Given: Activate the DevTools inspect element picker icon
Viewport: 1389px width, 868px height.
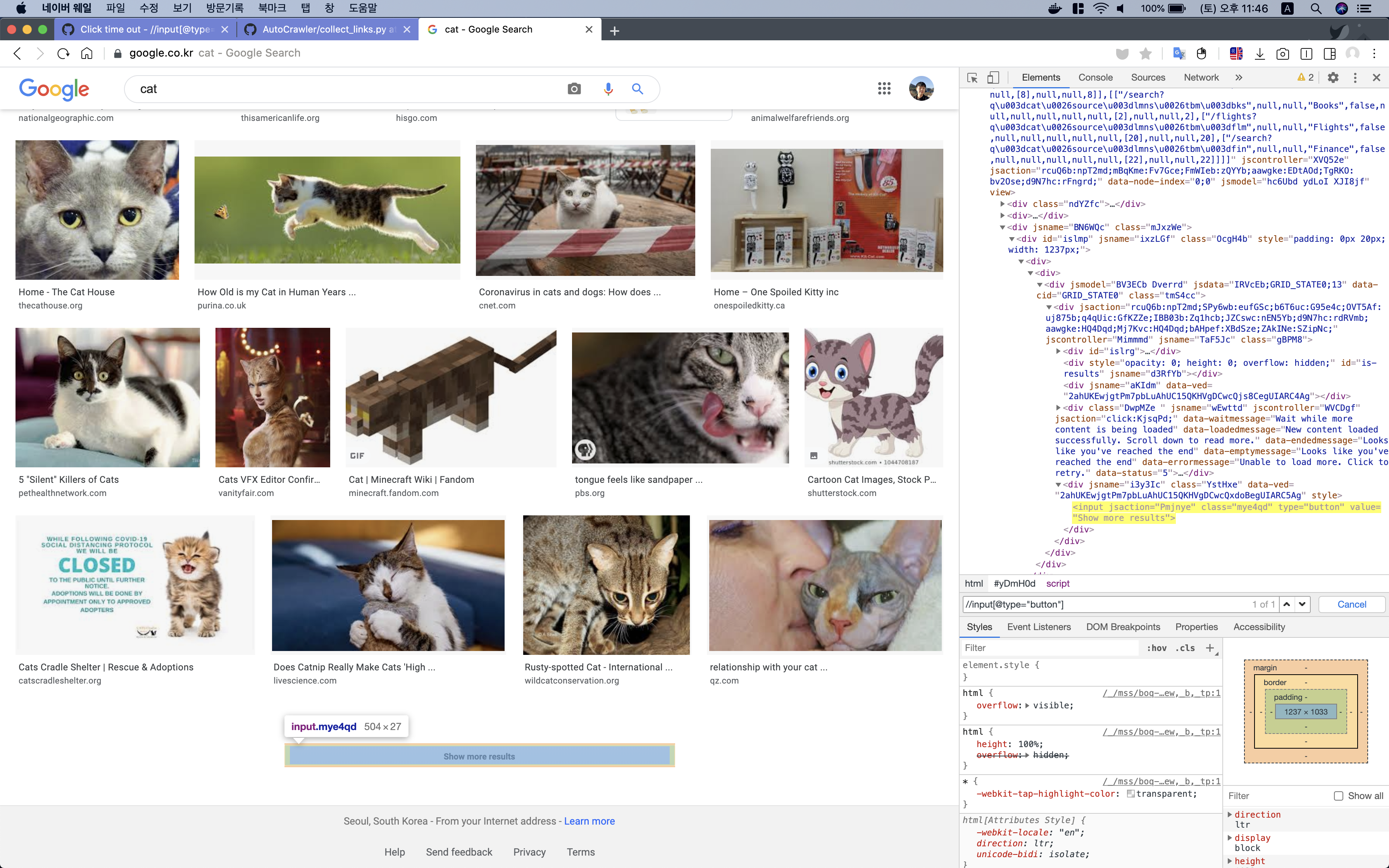Looking at the screenshot, I should [x=972, y=77].
